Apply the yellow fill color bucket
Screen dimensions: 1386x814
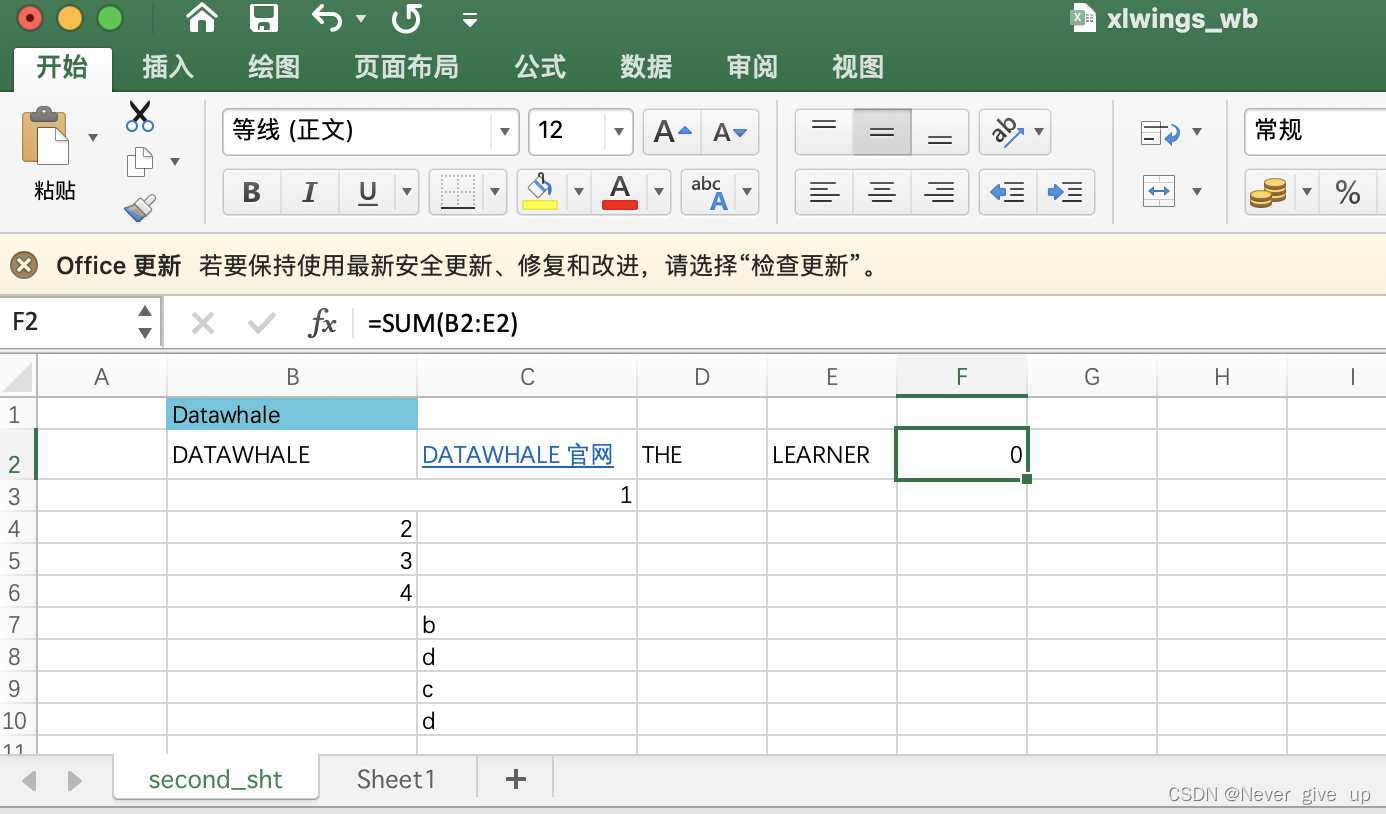point(541,192)
